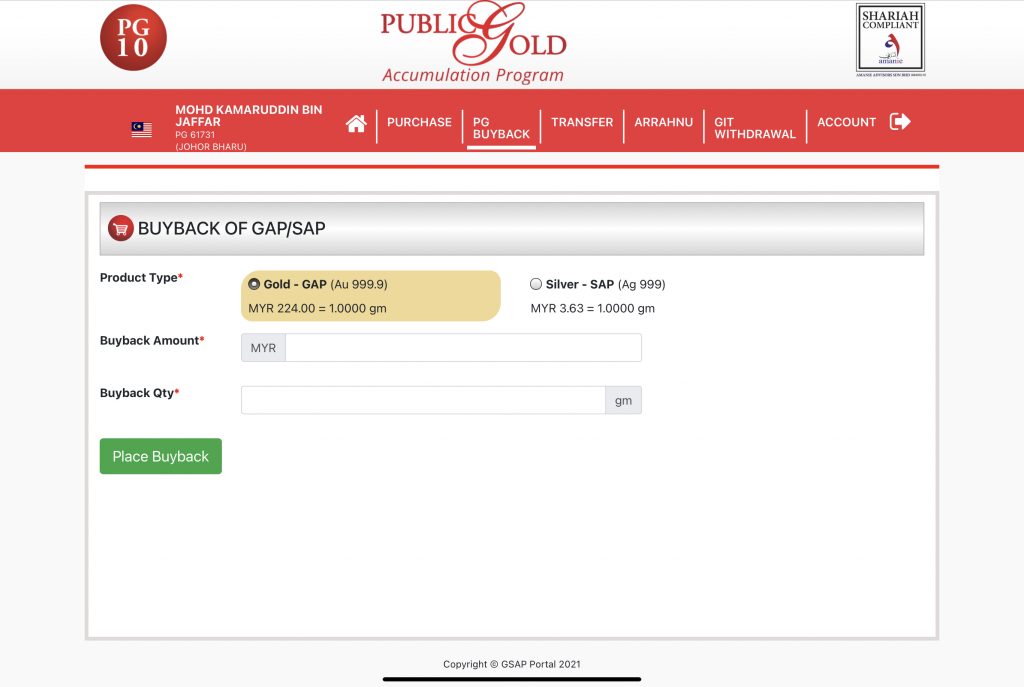Select the Silver - SAP radio button
This screenshot has height=687, width=1024.
pyautogui.click(x=536, y=284)
